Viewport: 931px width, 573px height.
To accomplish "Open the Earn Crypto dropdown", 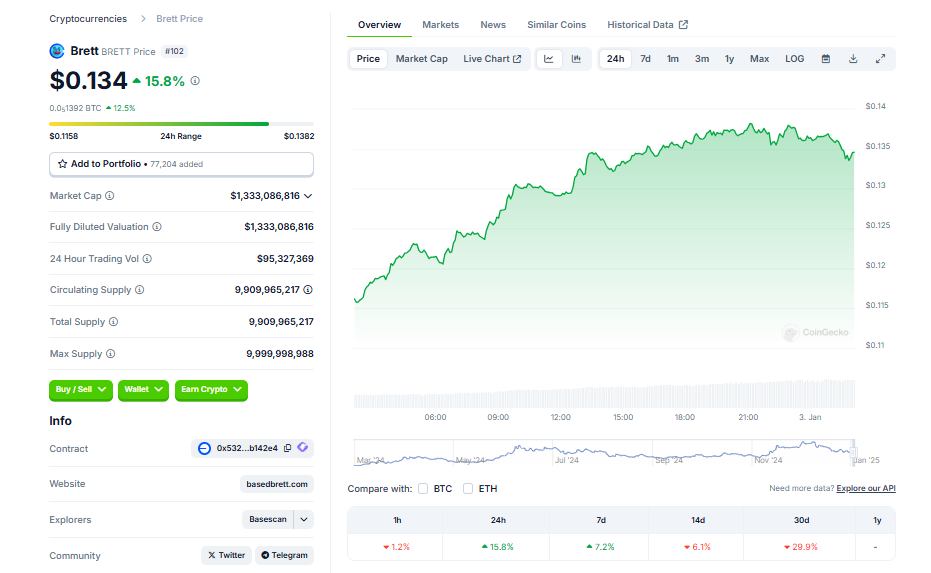I will pyautogui.click(x=211, y=390).
